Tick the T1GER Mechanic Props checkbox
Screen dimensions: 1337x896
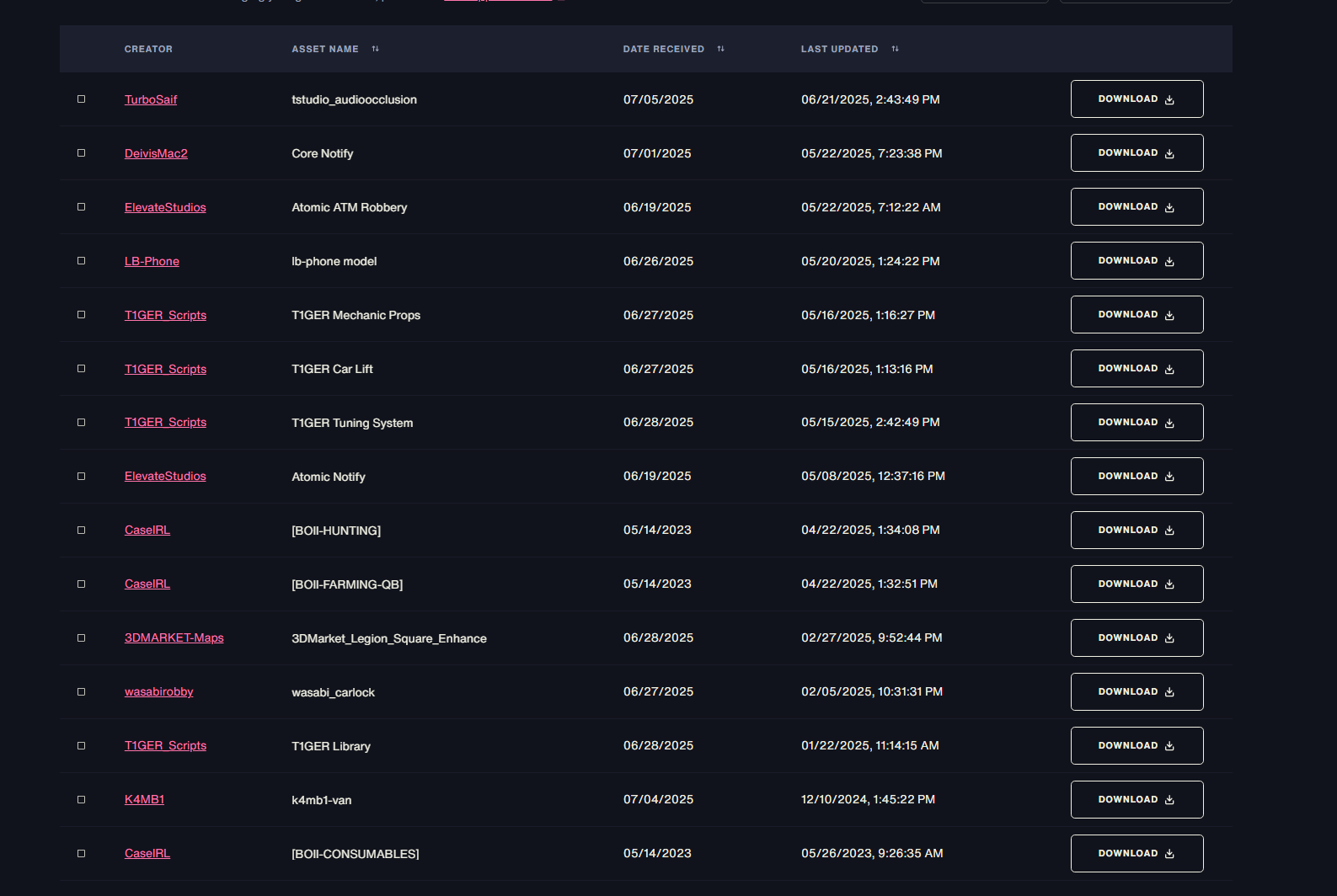point(82,315)
